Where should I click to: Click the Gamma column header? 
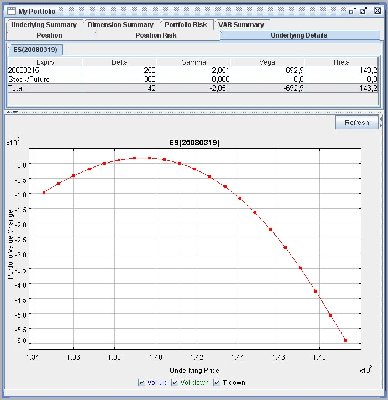click(x=193, y=62)
